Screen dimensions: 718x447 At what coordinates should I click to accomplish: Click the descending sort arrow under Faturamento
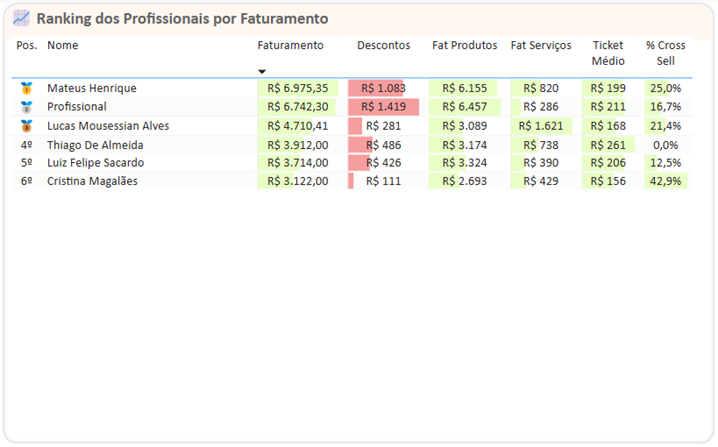pyautogui.click(x=262, y=72)
